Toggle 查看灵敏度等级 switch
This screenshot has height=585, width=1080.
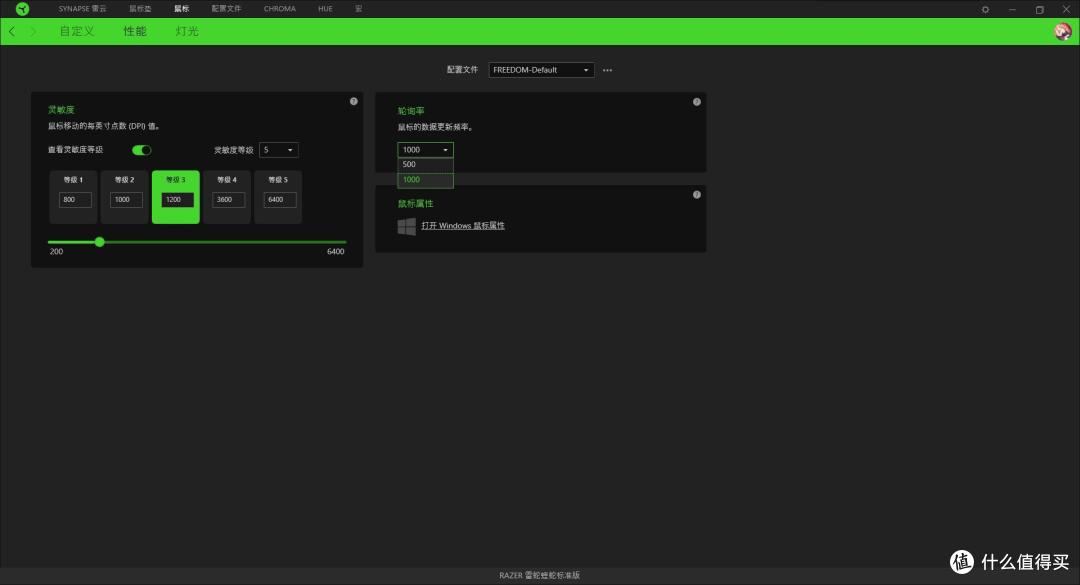[x=141, y=150]
